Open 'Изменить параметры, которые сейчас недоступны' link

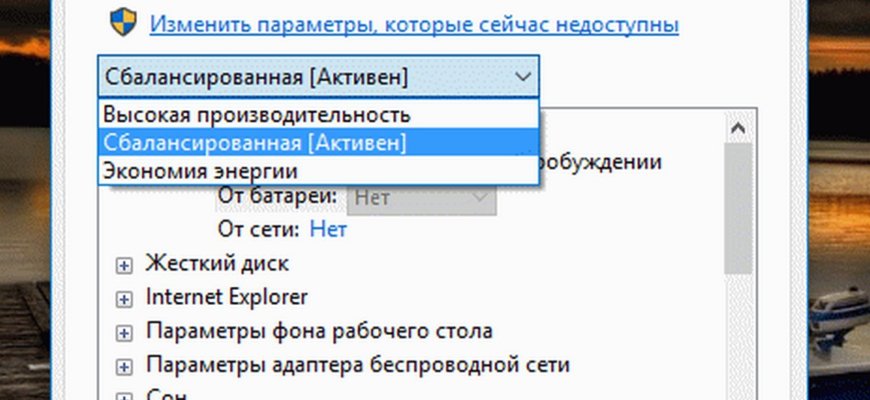[414, 24]
